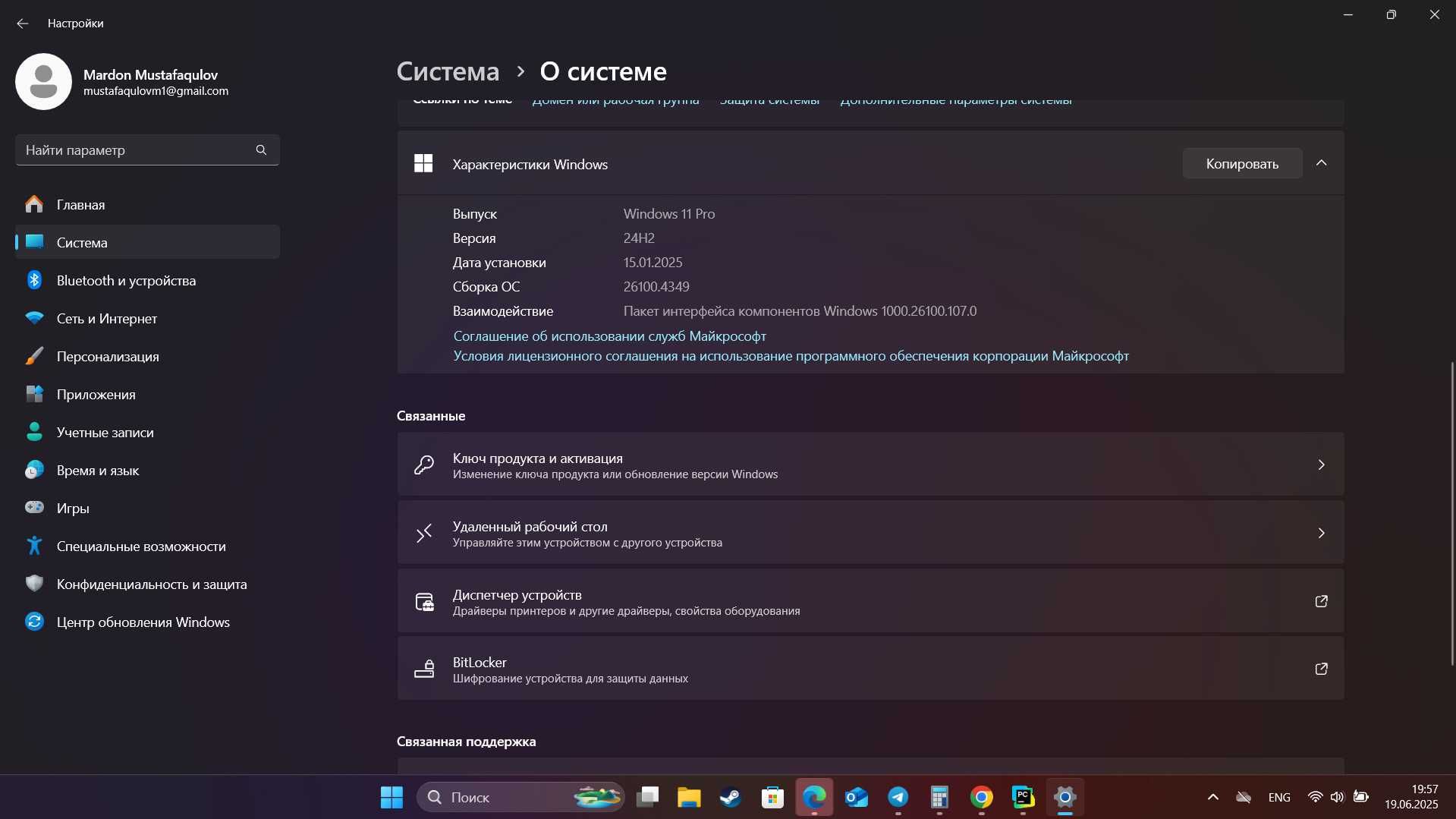1456x819 pixels.
Task: Click the Учетные записи person icon
Action: 34,432
